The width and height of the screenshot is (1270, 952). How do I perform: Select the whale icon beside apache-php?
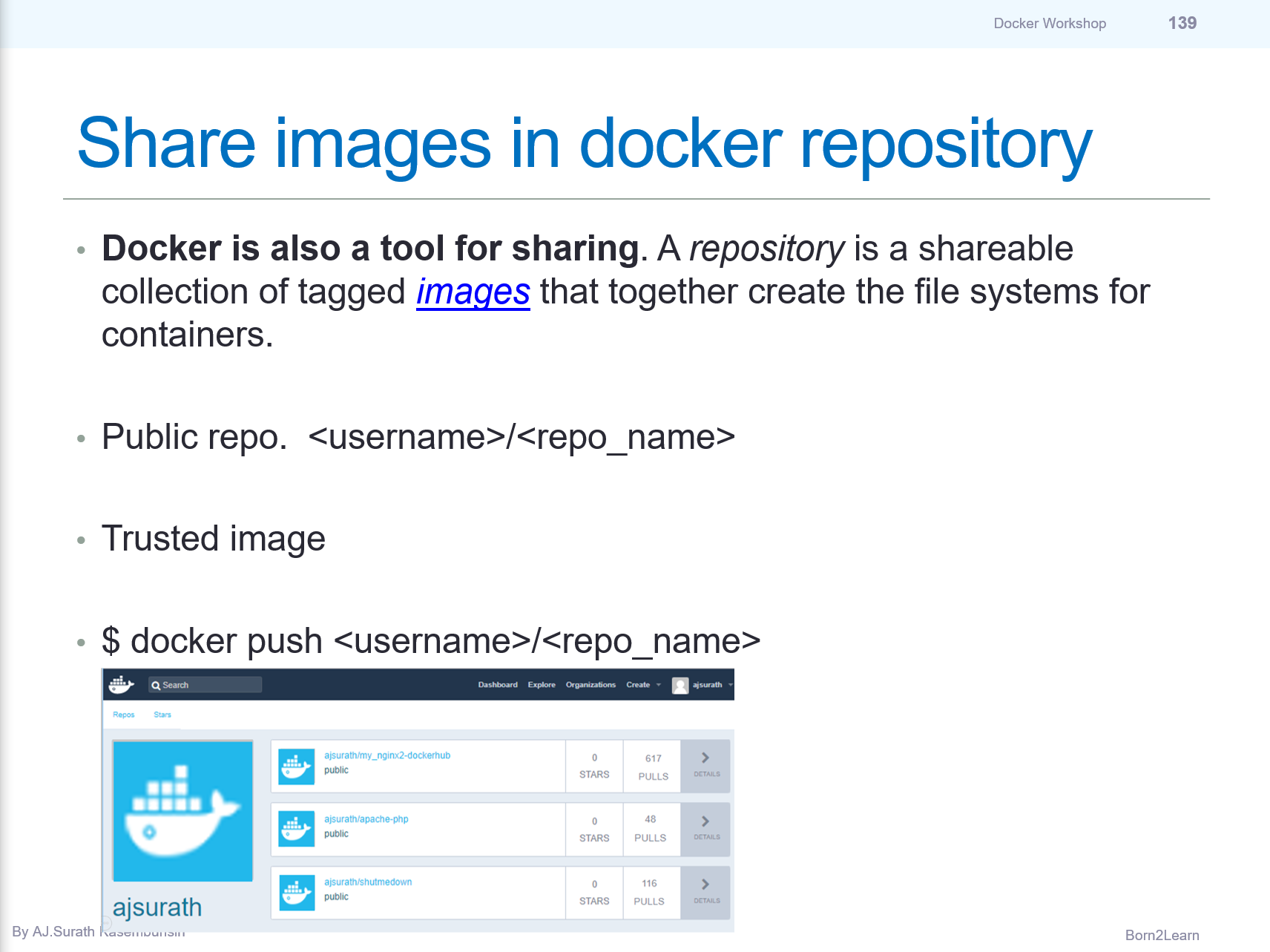pos(297,829)
